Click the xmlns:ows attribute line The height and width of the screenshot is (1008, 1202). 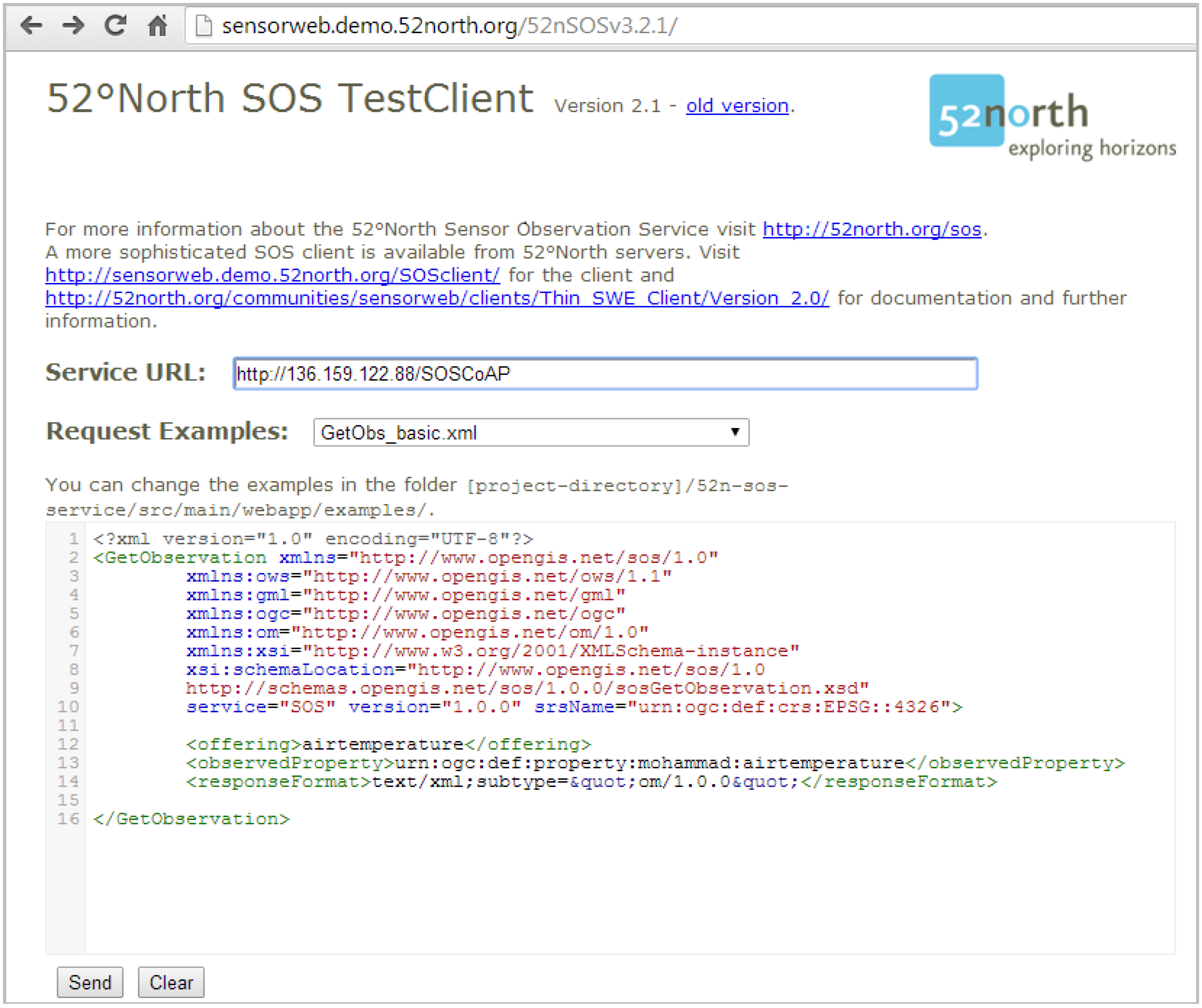(429, 576)
